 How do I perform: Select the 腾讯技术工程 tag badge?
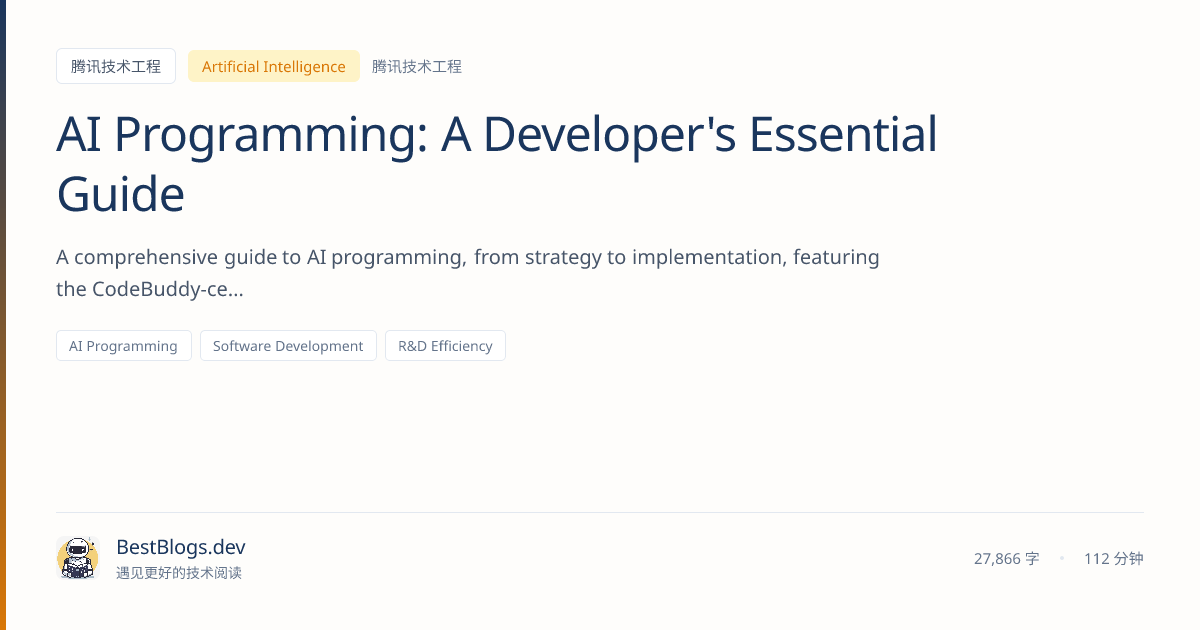(x=115, y=66)
